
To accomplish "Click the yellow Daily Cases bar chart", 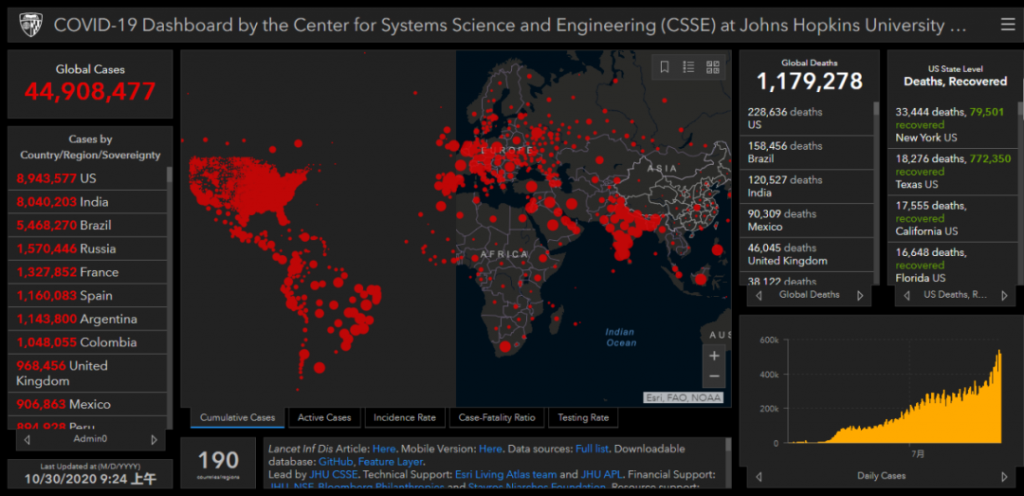I will pos(895,396).
